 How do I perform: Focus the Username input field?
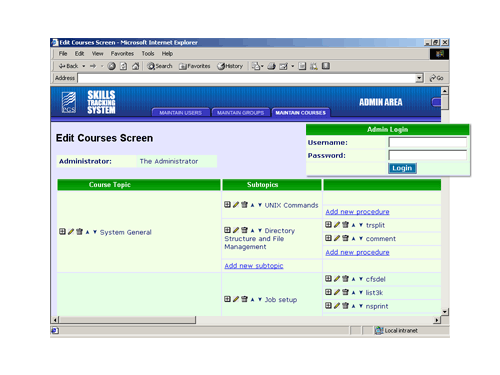coord(427,142)
